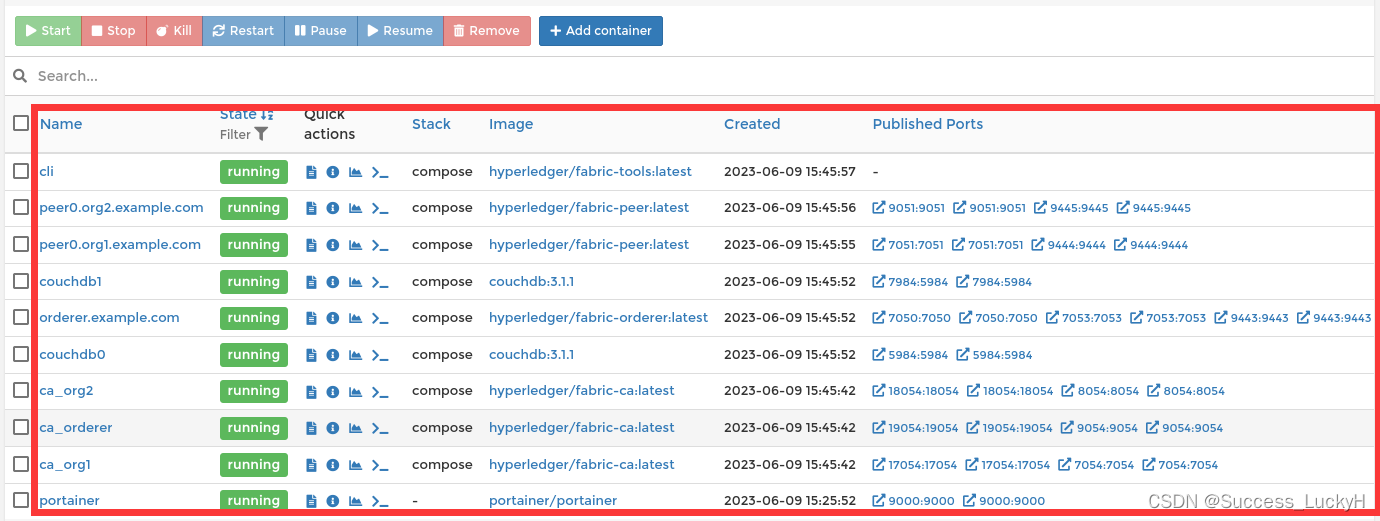Viewport: 1380px width, 521px height.
Task: Open the orderer.example.com container link
Action: click(109, 318)
